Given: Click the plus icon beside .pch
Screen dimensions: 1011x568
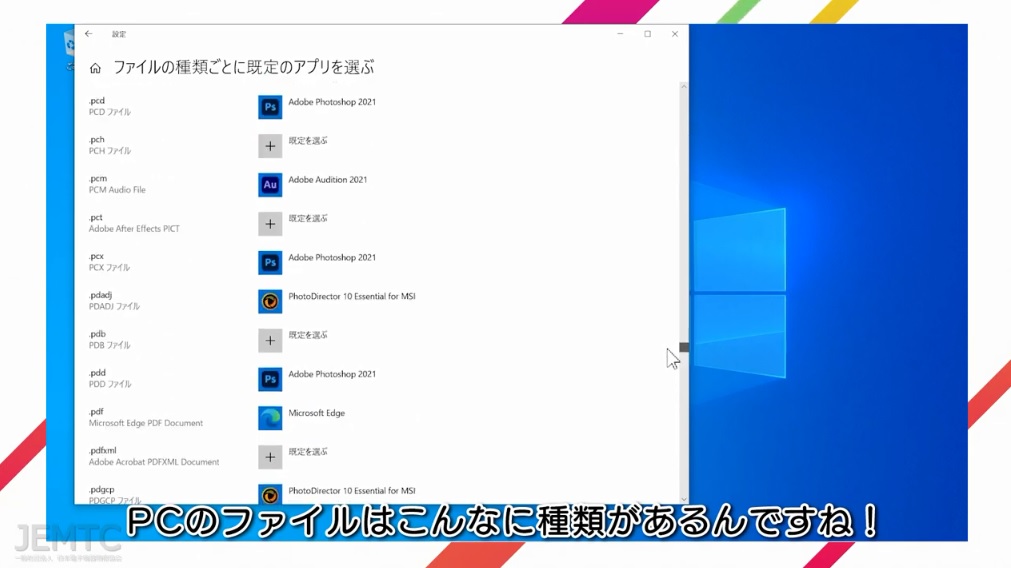Looking at the screenshot, I should 270,146.
